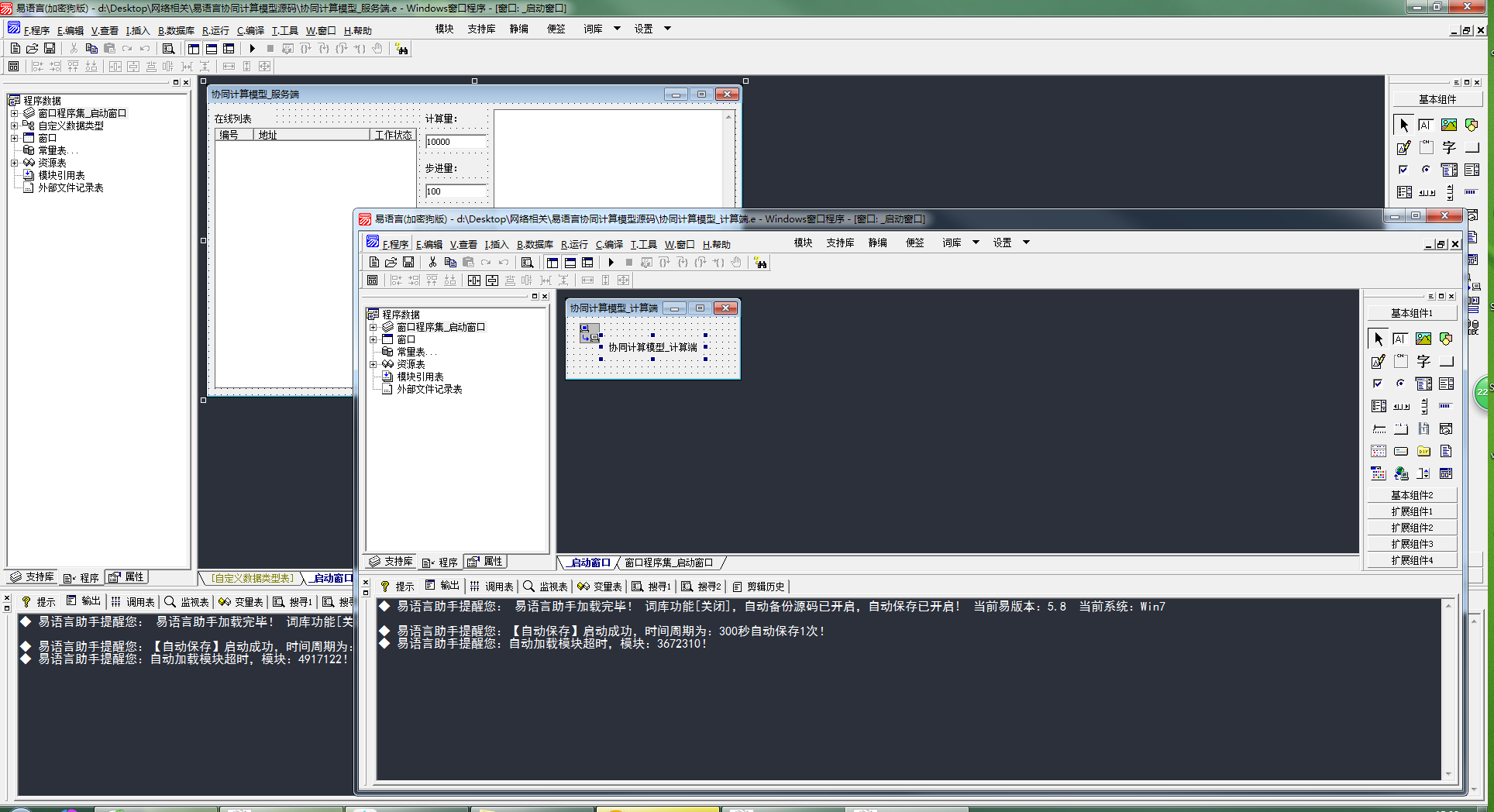Select the radio button component in 基本组件1 palette
Screen dimensions: 1494x812
(1400, 384)
